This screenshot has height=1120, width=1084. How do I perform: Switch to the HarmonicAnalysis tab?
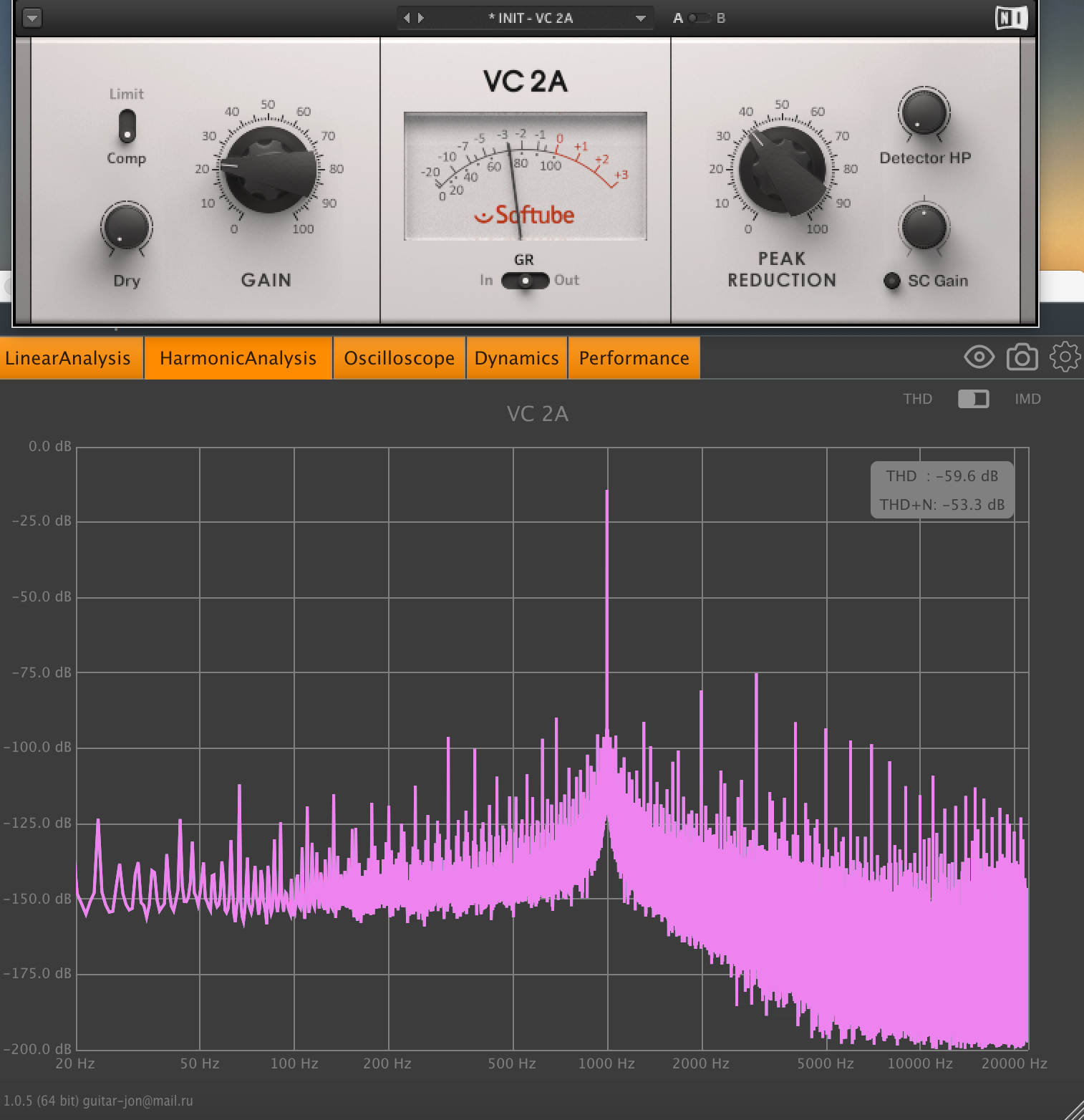(x=238, y=358)
